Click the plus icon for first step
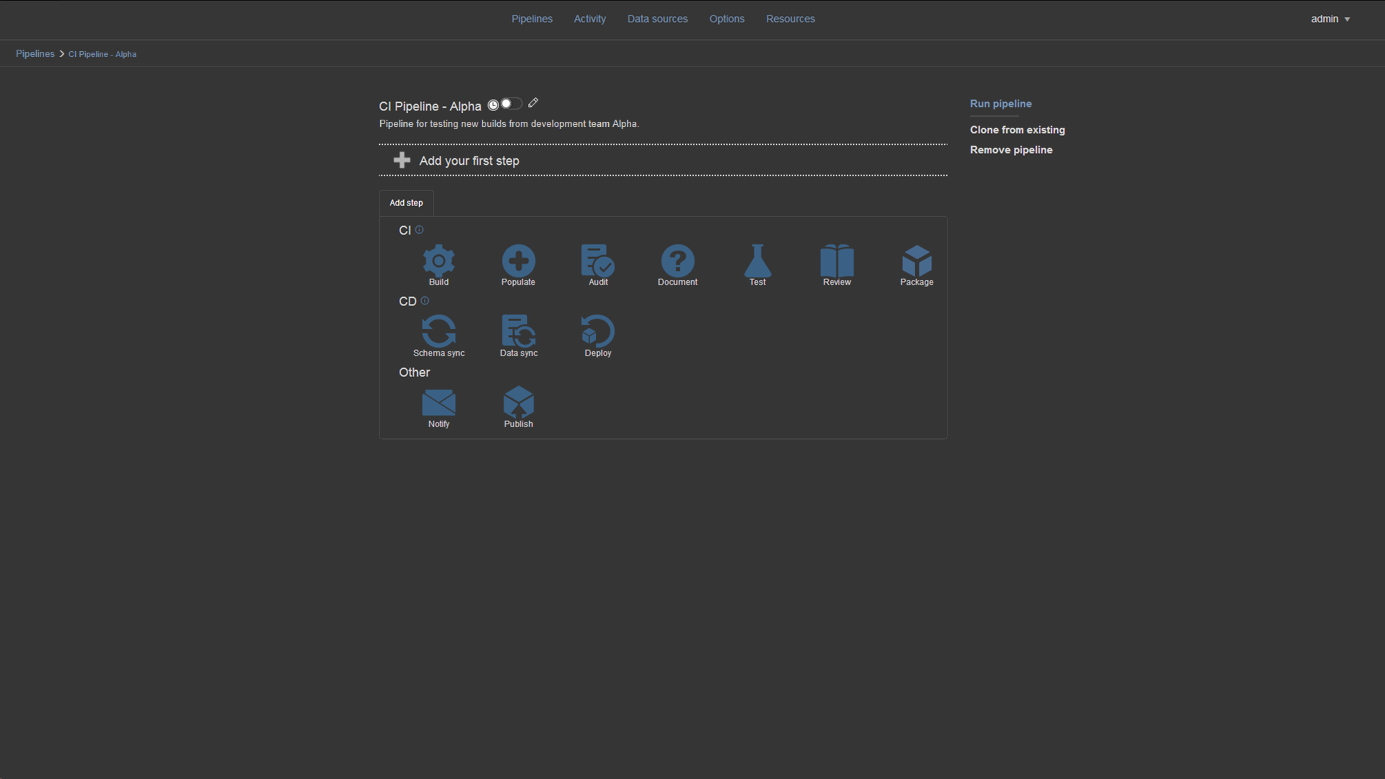Screen dimensions: 1385x779 pos(402,160)
